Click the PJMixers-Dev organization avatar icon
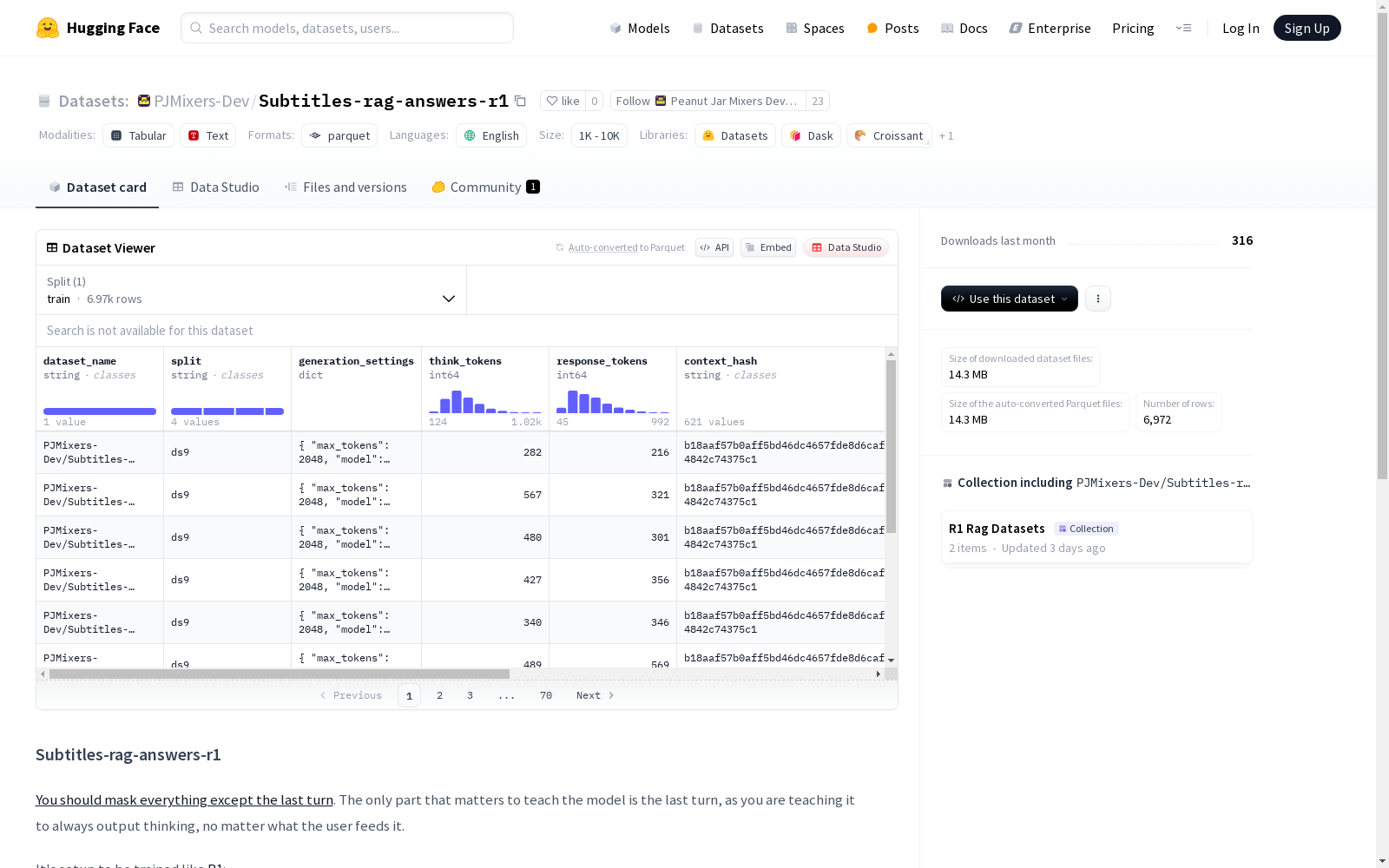This screenshot has width=1389, height=868. (144, 101)
